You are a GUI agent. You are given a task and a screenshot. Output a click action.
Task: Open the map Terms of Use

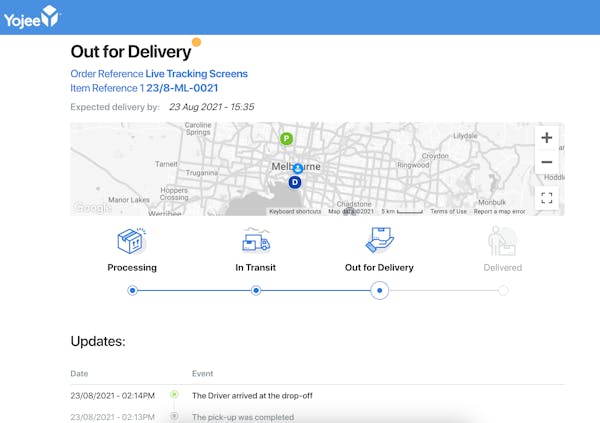448,211
